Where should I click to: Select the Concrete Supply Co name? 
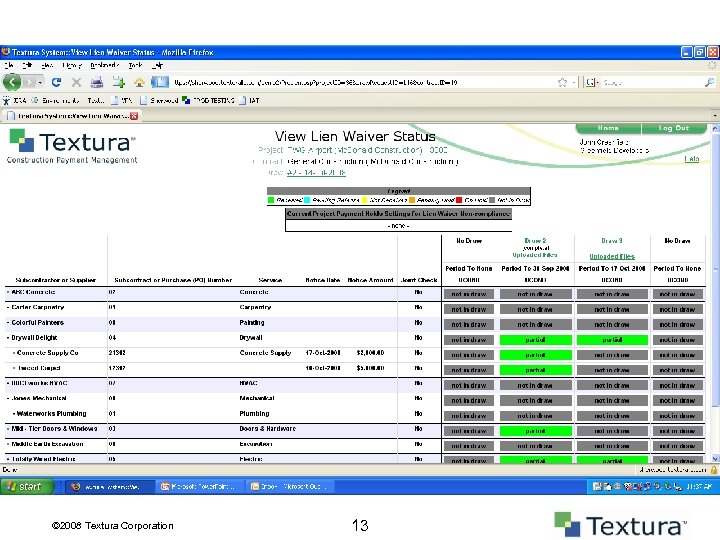[x=48, y=353]
